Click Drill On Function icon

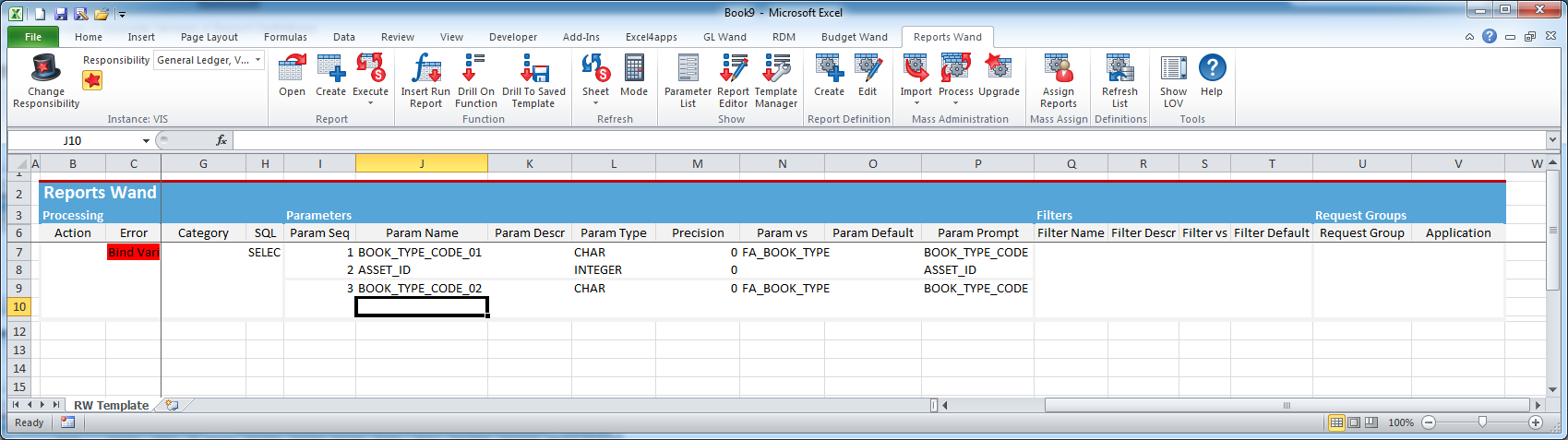[475, 68]
